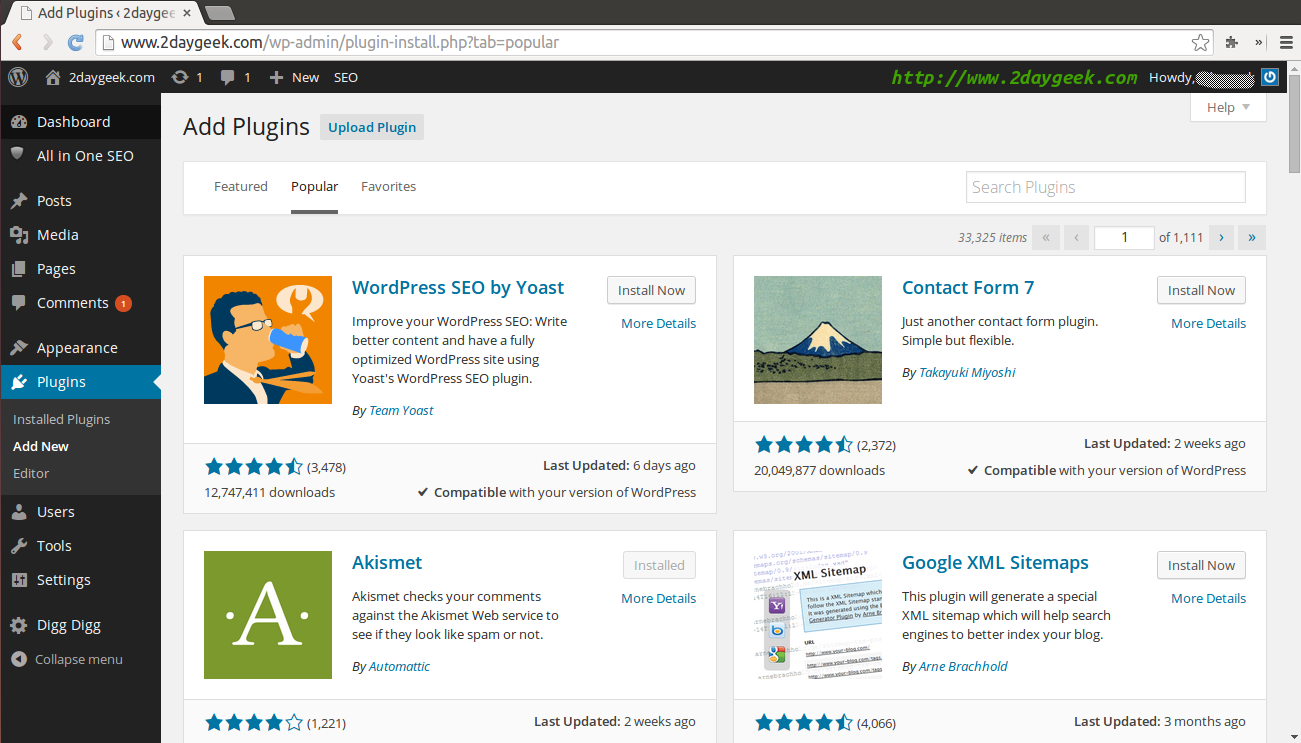Click the Tools wrench icon

pyautogui.click(x=19, y=546)
